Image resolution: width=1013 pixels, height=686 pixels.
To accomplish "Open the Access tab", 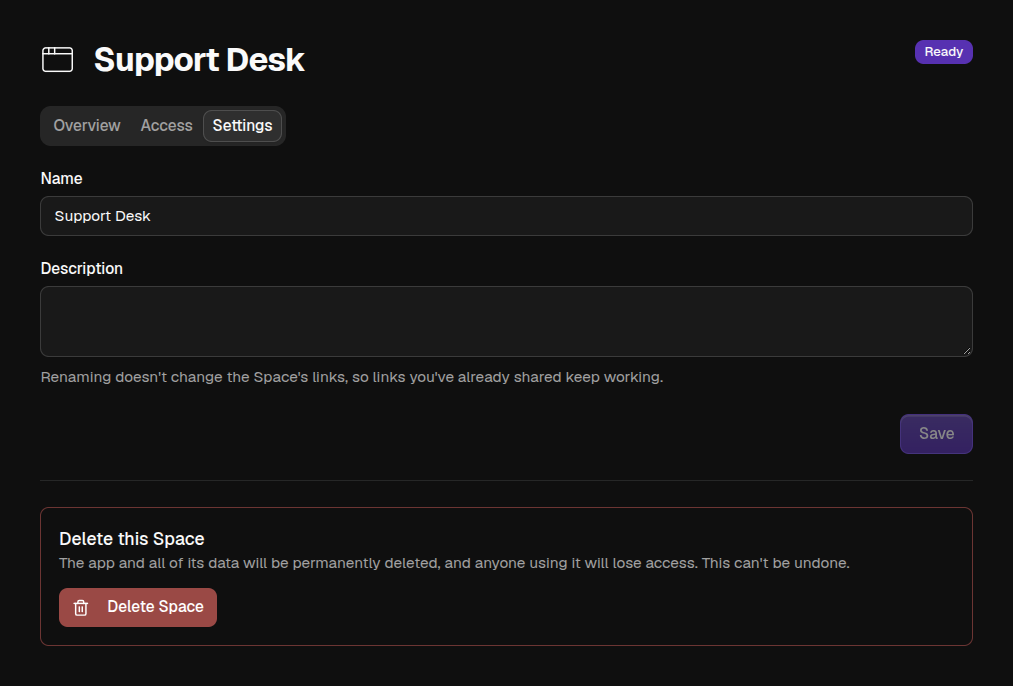I will (x=166, y=125).
